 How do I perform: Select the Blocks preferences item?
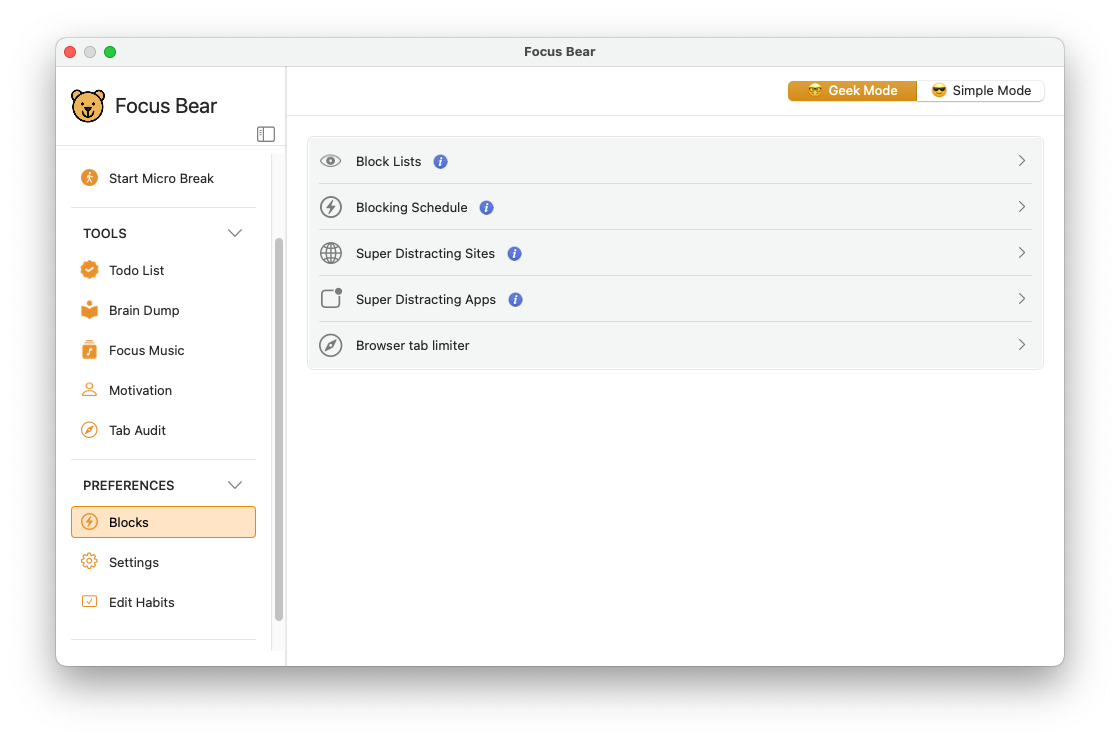point(164,522)
